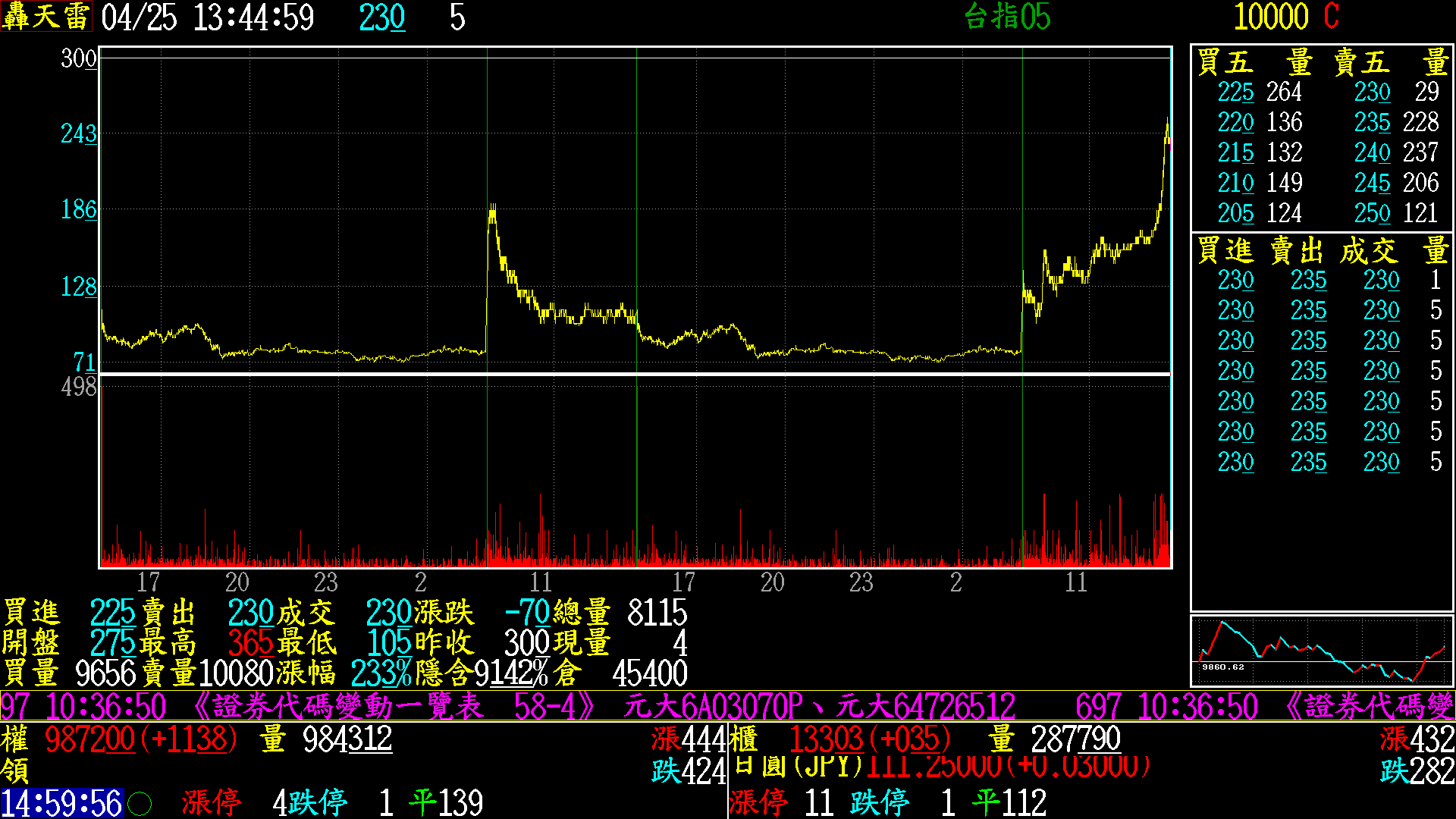Click the blue 14:59:56 clock display
Screen dimensions: 1456x819
point(61,803)
